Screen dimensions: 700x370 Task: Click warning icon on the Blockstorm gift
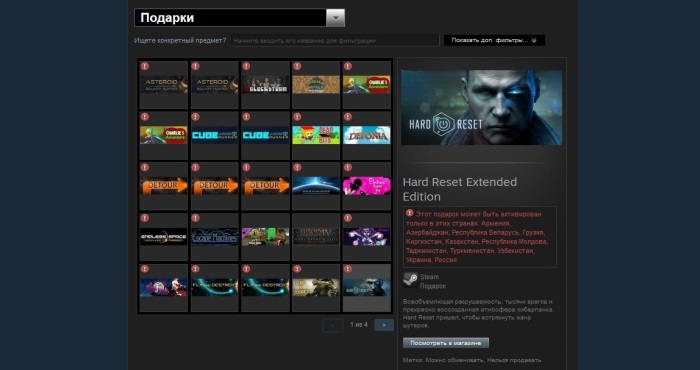(x=246, y=66)
